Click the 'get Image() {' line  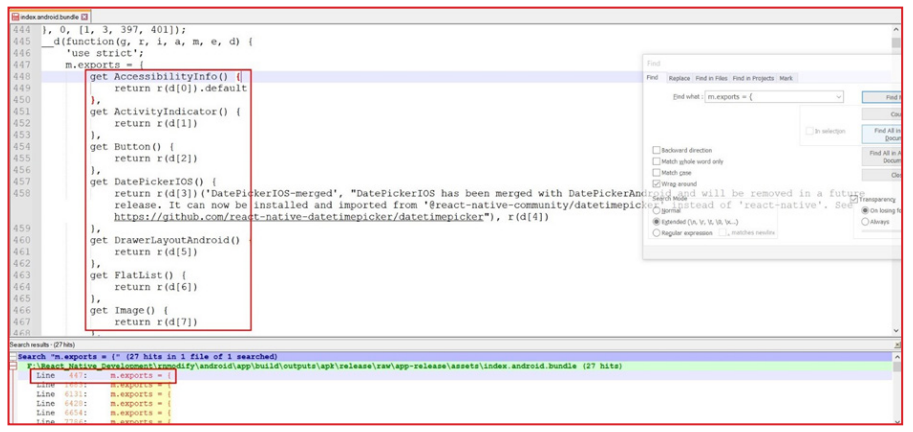[129, 310]
